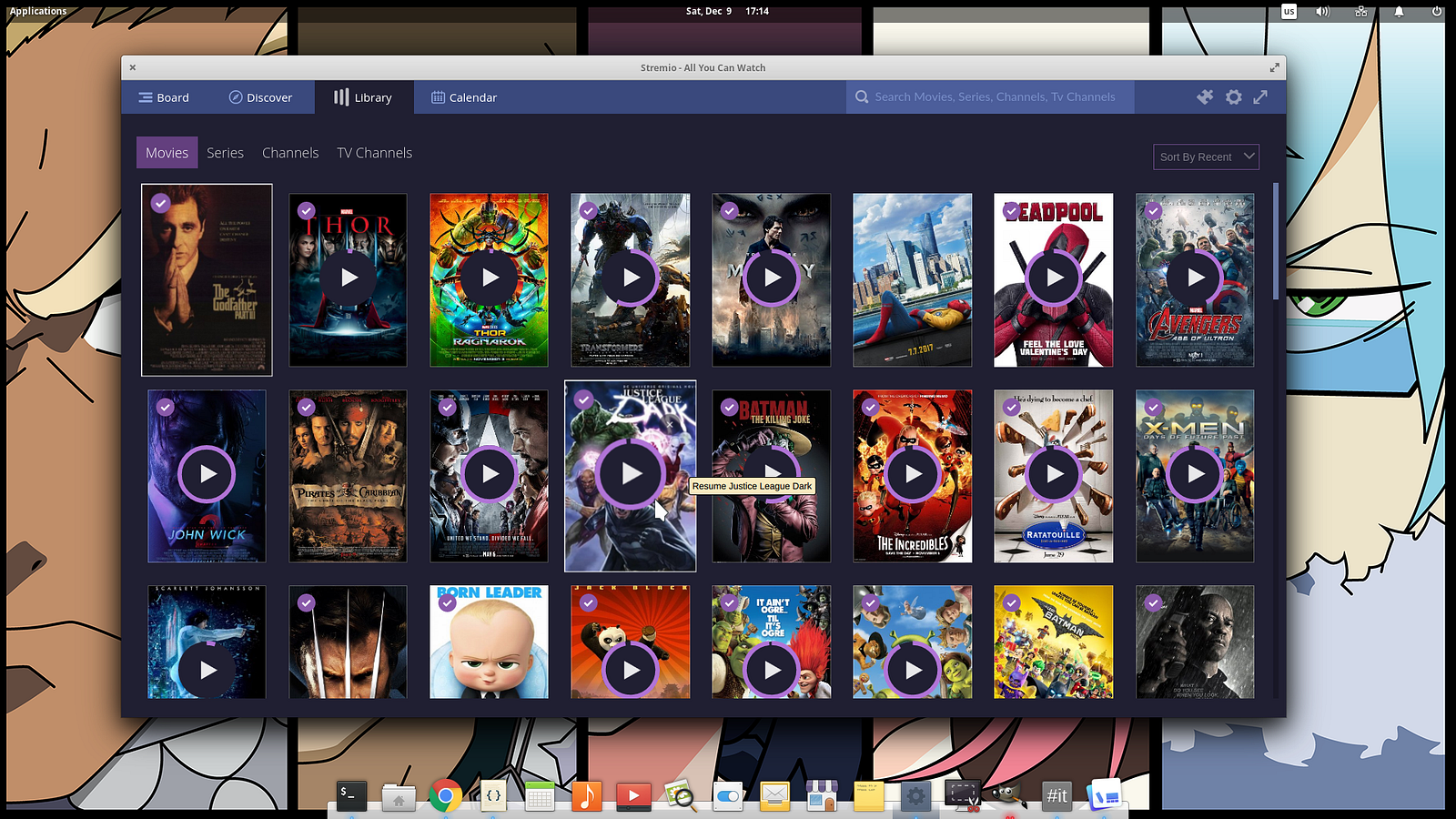1456x819 pixels.
Task: Open the Add-ons puzzle piece icon
Action: [1205, 96]
